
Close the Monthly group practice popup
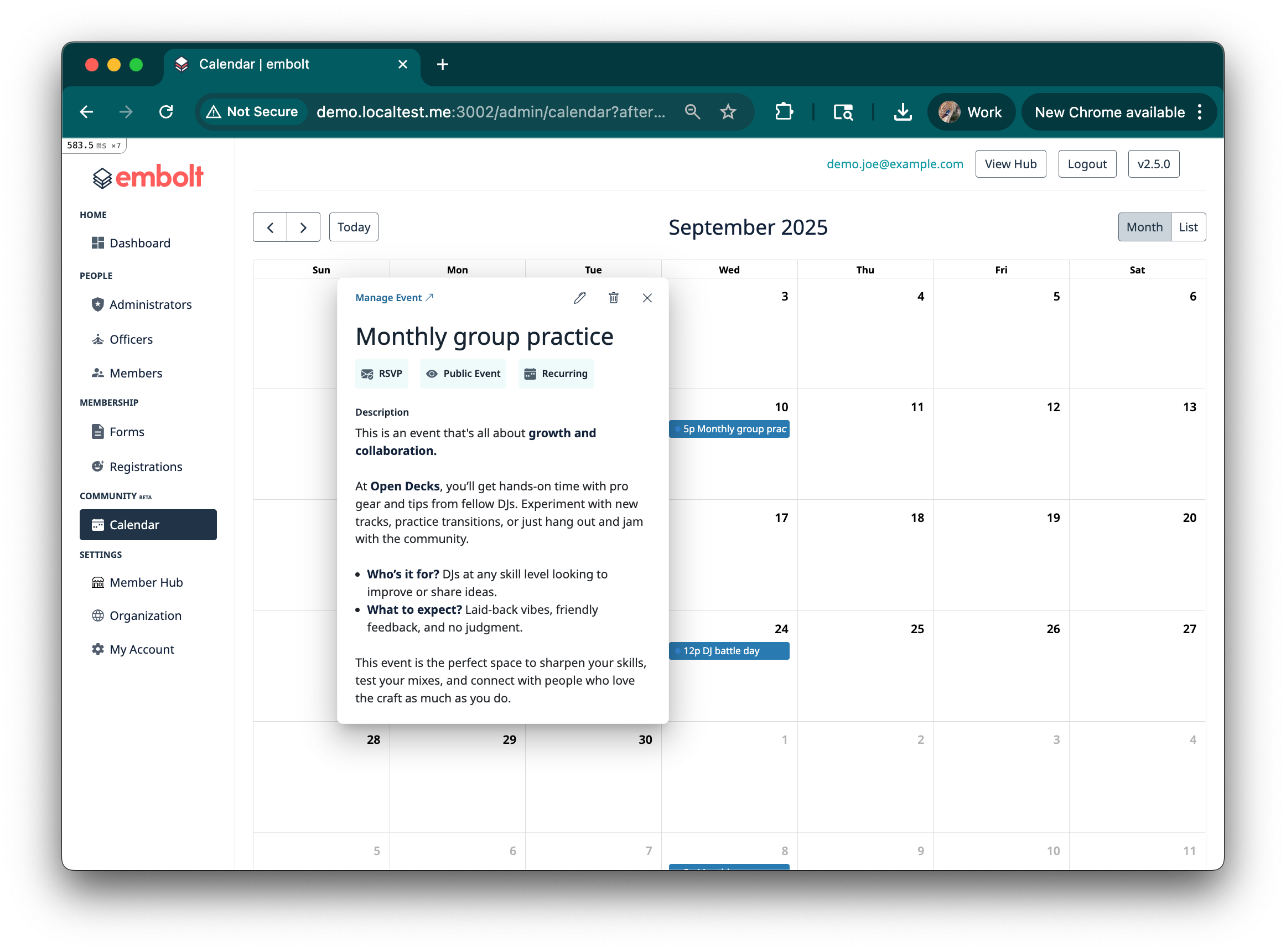[647, 298]
